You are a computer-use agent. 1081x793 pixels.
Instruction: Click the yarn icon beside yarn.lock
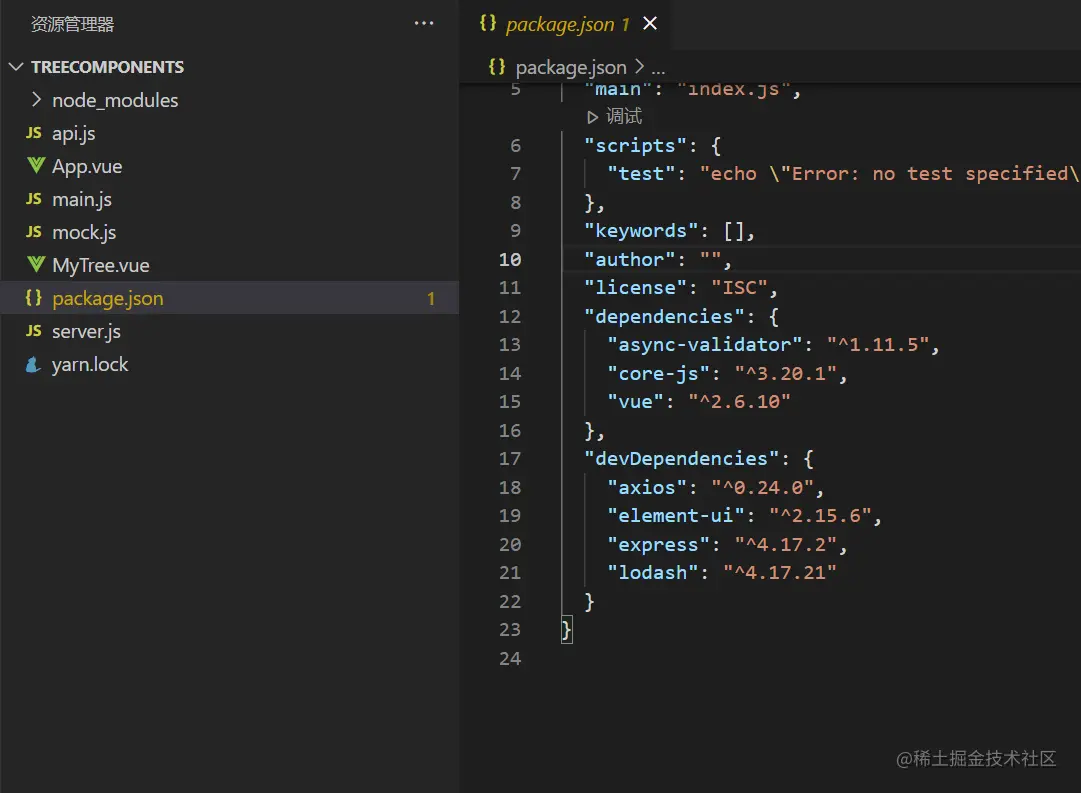(x=34, y=365)
